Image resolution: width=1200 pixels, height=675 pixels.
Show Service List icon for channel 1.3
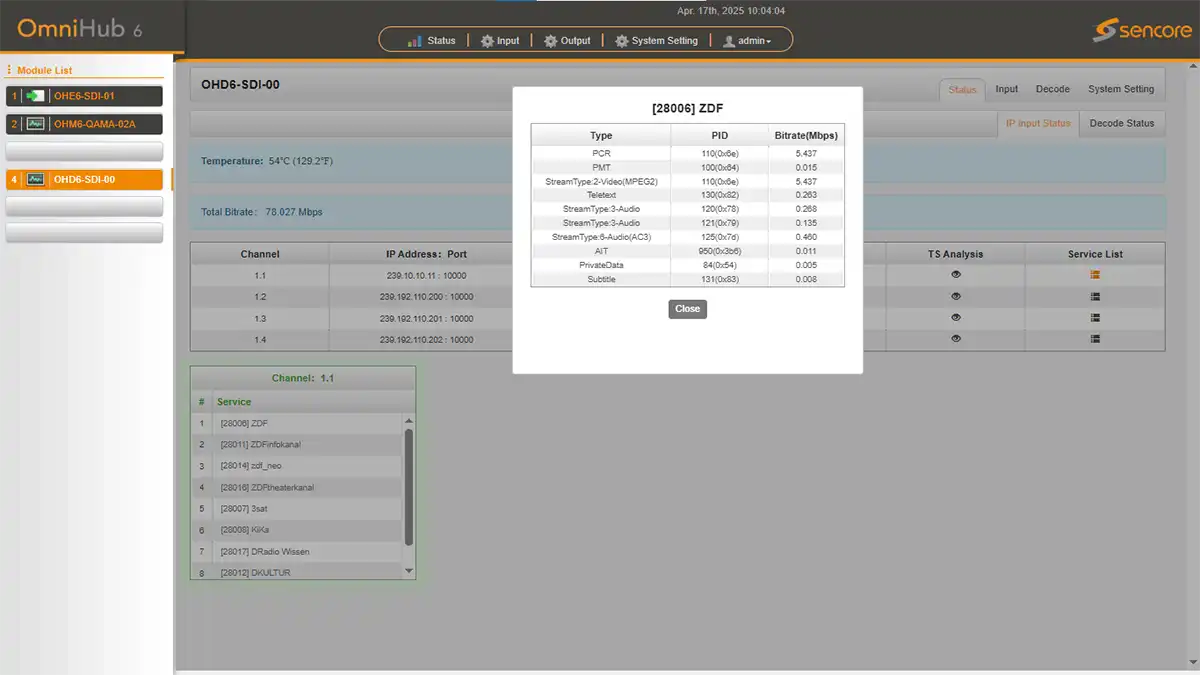tap(1095, 318)
